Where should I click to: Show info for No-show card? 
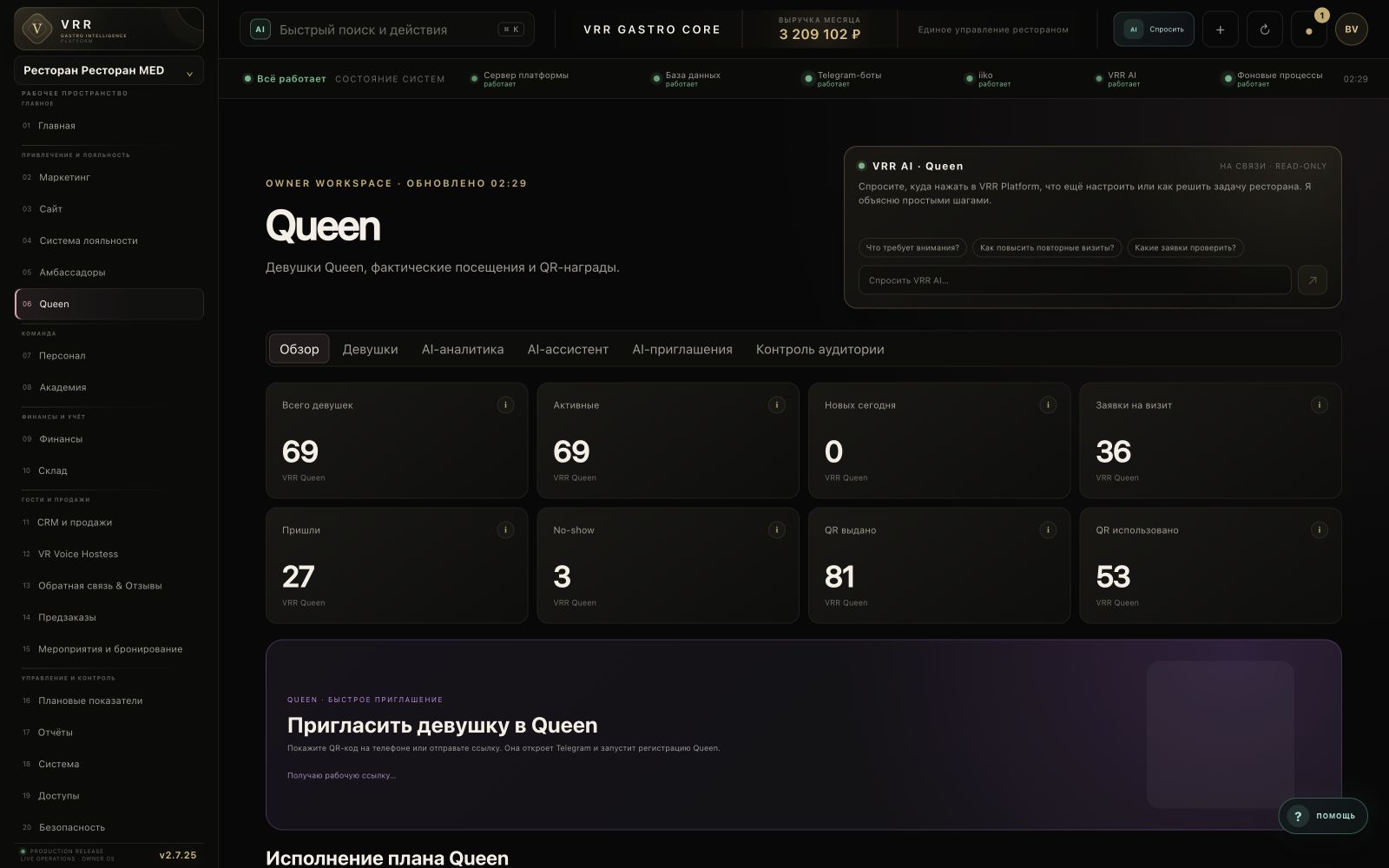click(776, 529)
